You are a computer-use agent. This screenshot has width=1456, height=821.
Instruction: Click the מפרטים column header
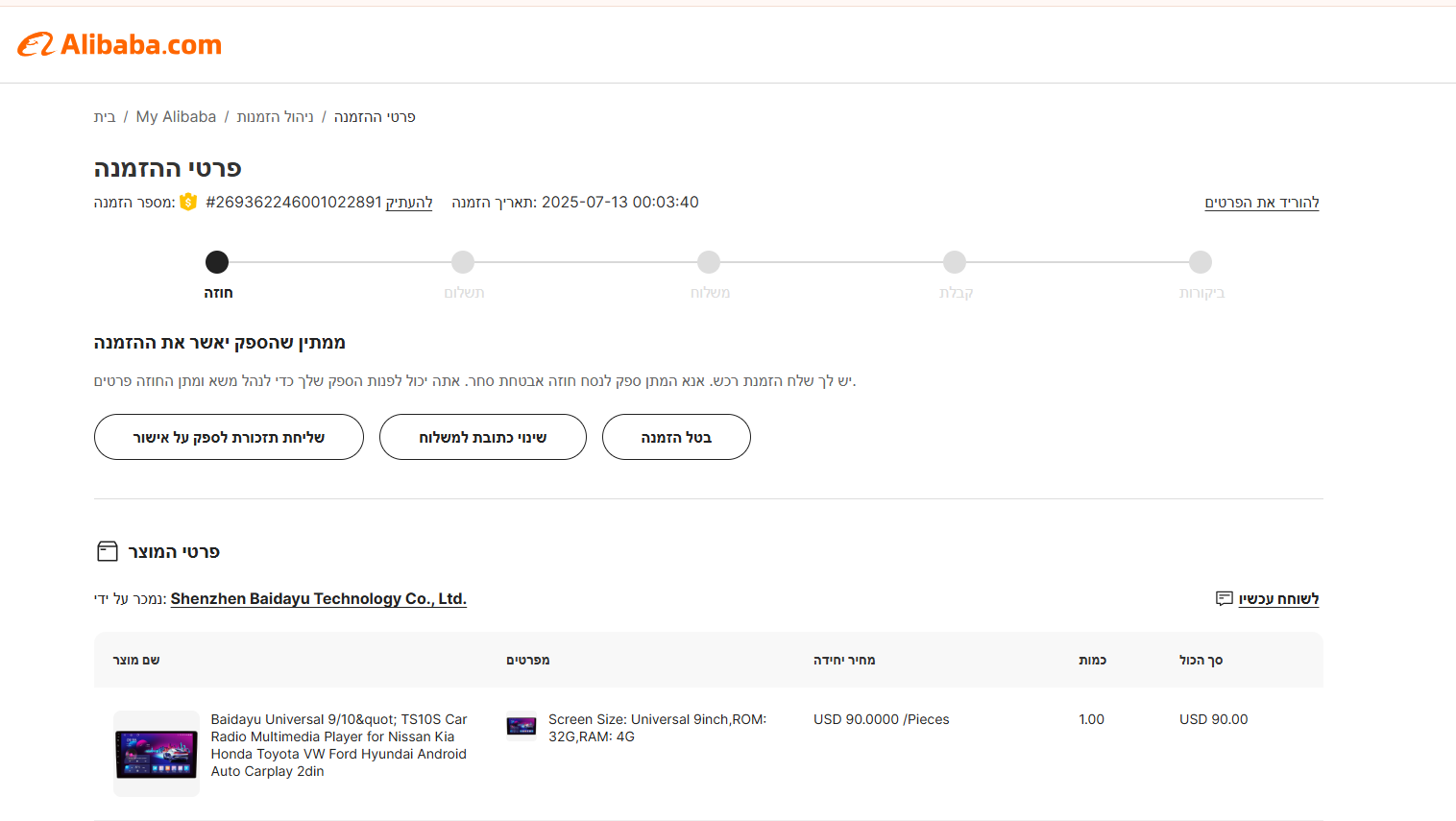pos(528,660)
